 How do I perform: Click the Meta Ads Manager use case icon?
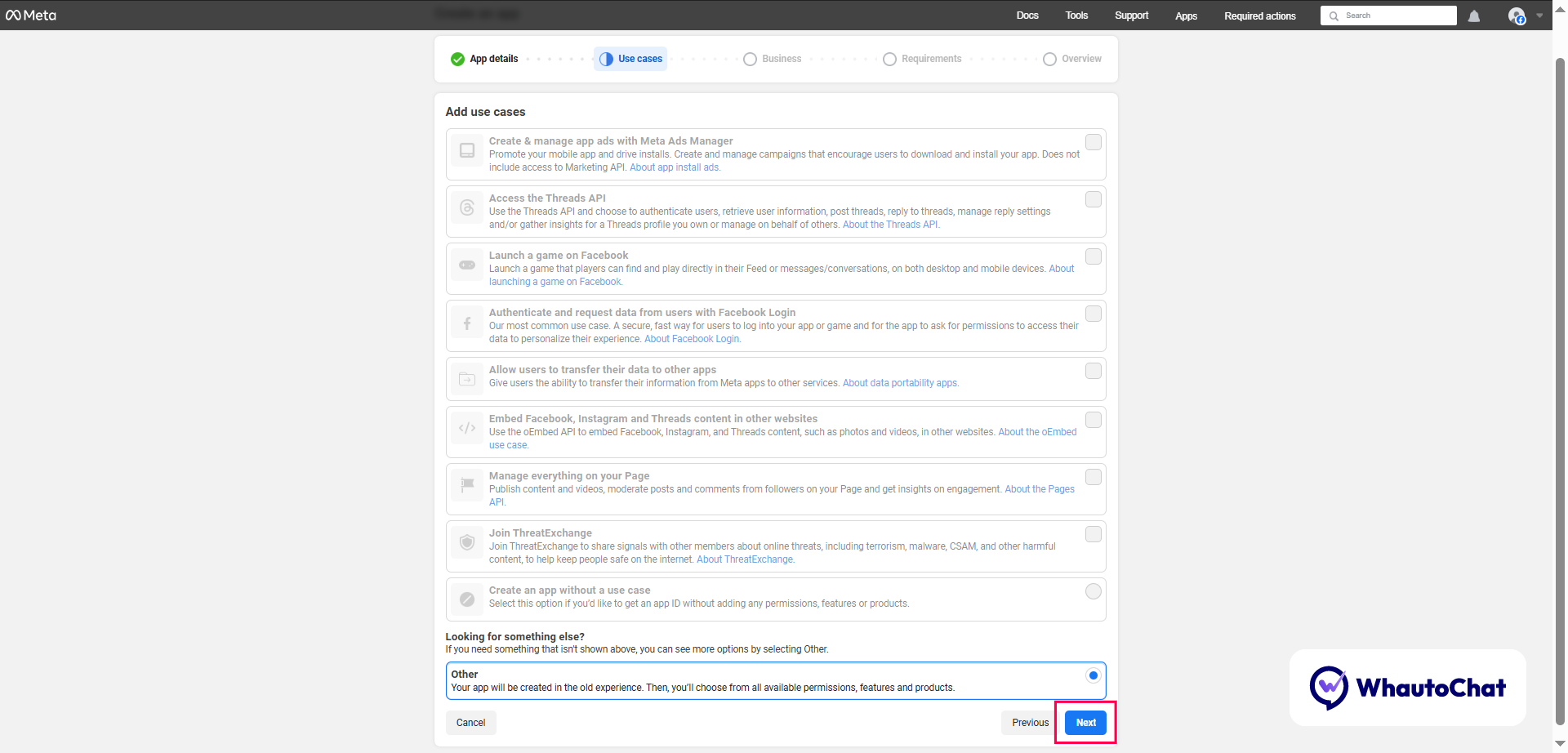pos(467,150)
